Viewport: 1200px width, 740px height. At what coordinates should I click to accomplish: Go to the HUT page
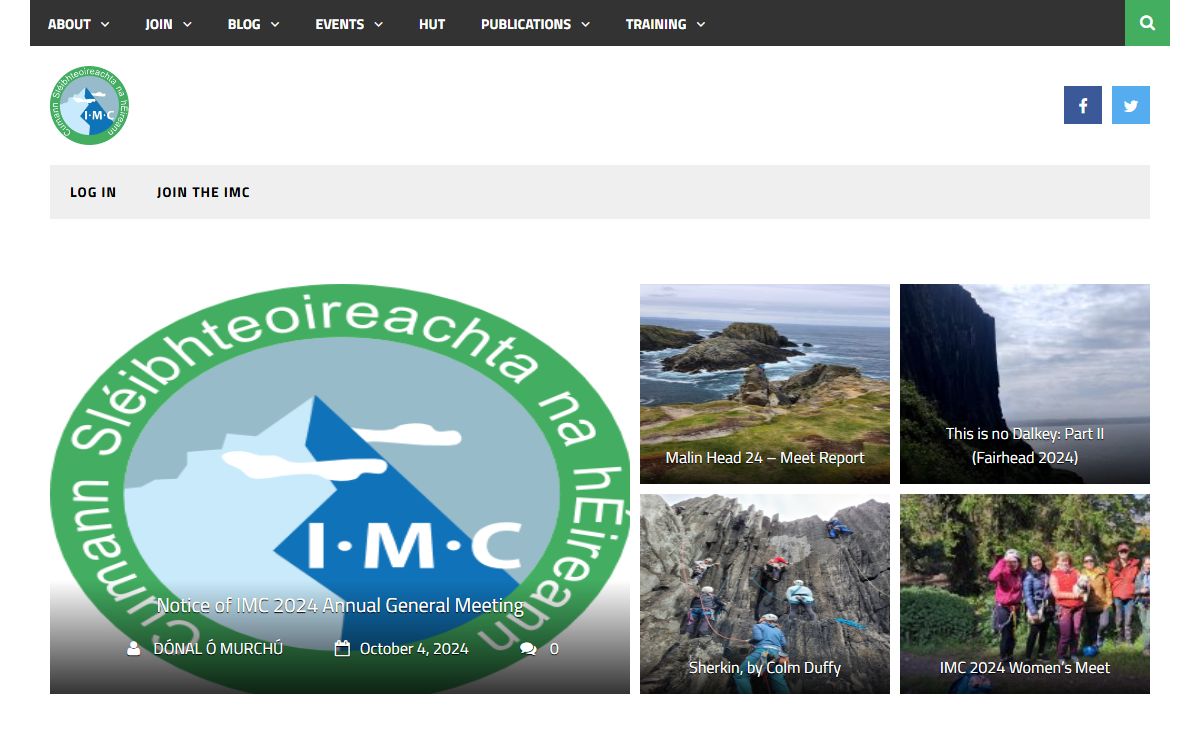click(x=432, y=24)
